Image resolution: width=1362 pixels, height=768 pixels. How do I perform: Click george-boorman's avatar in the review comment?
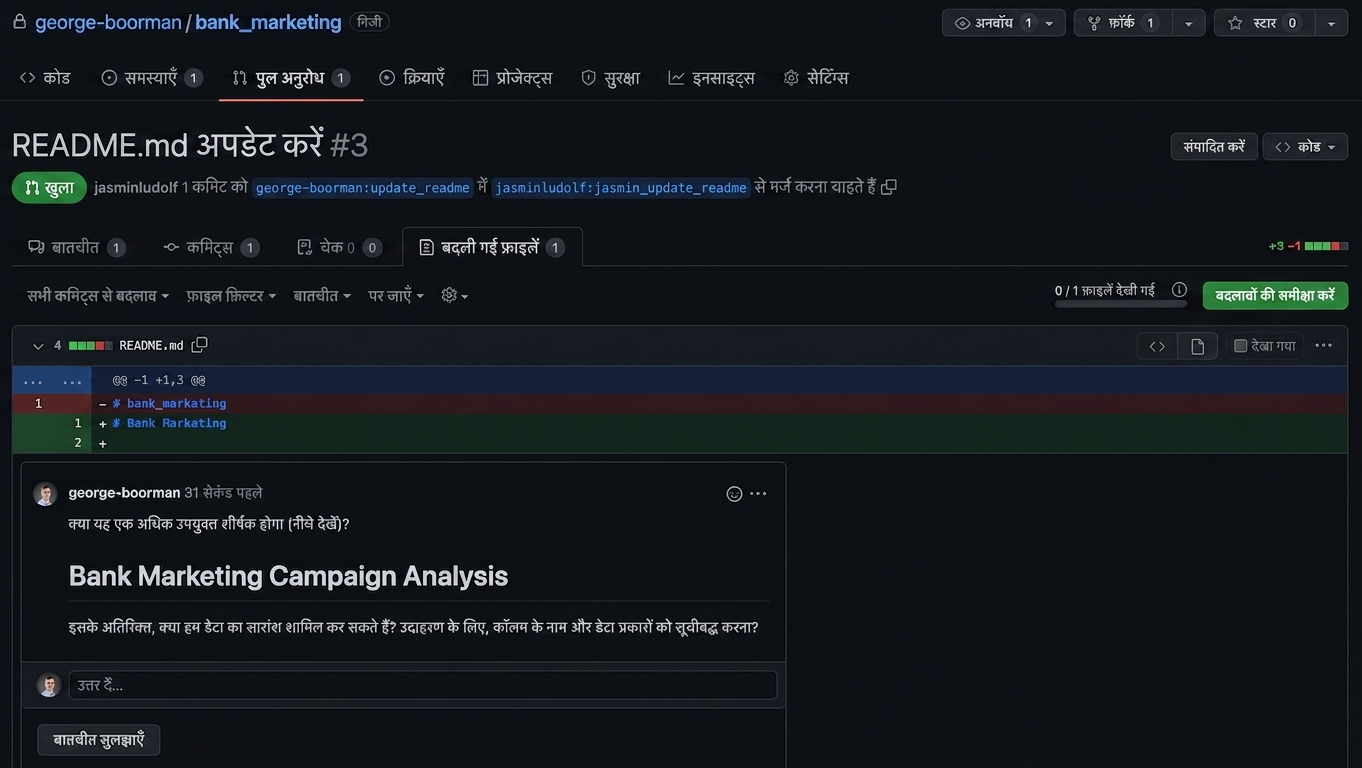(x=45, y=494)
